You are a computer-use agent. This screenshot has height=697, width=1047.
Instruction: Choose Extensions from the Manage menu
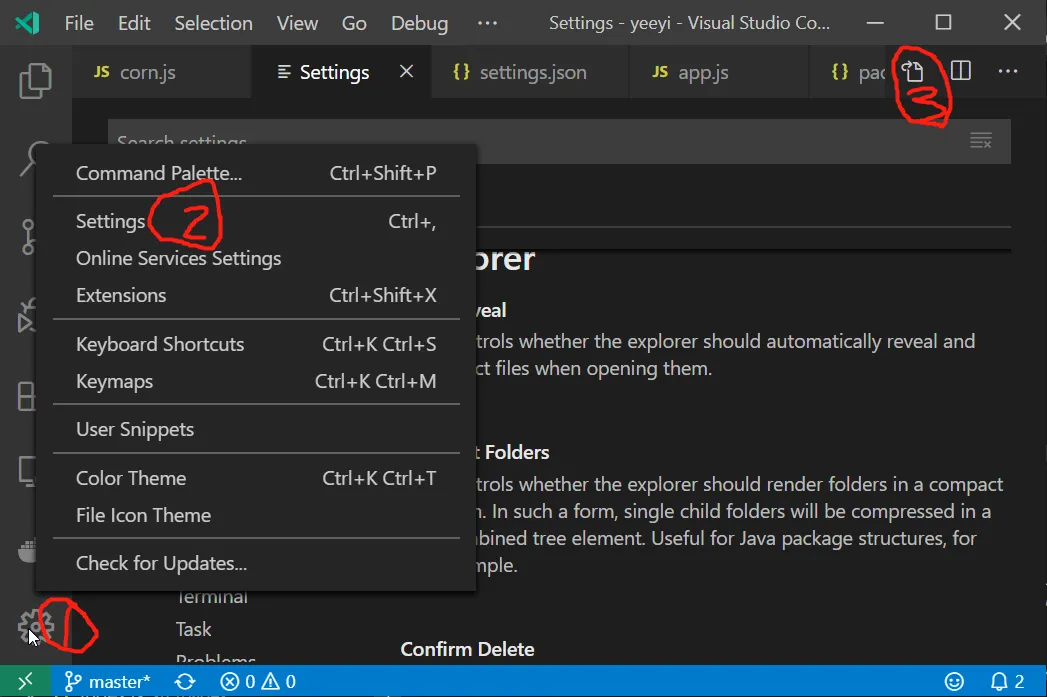[x=256, y=295]
